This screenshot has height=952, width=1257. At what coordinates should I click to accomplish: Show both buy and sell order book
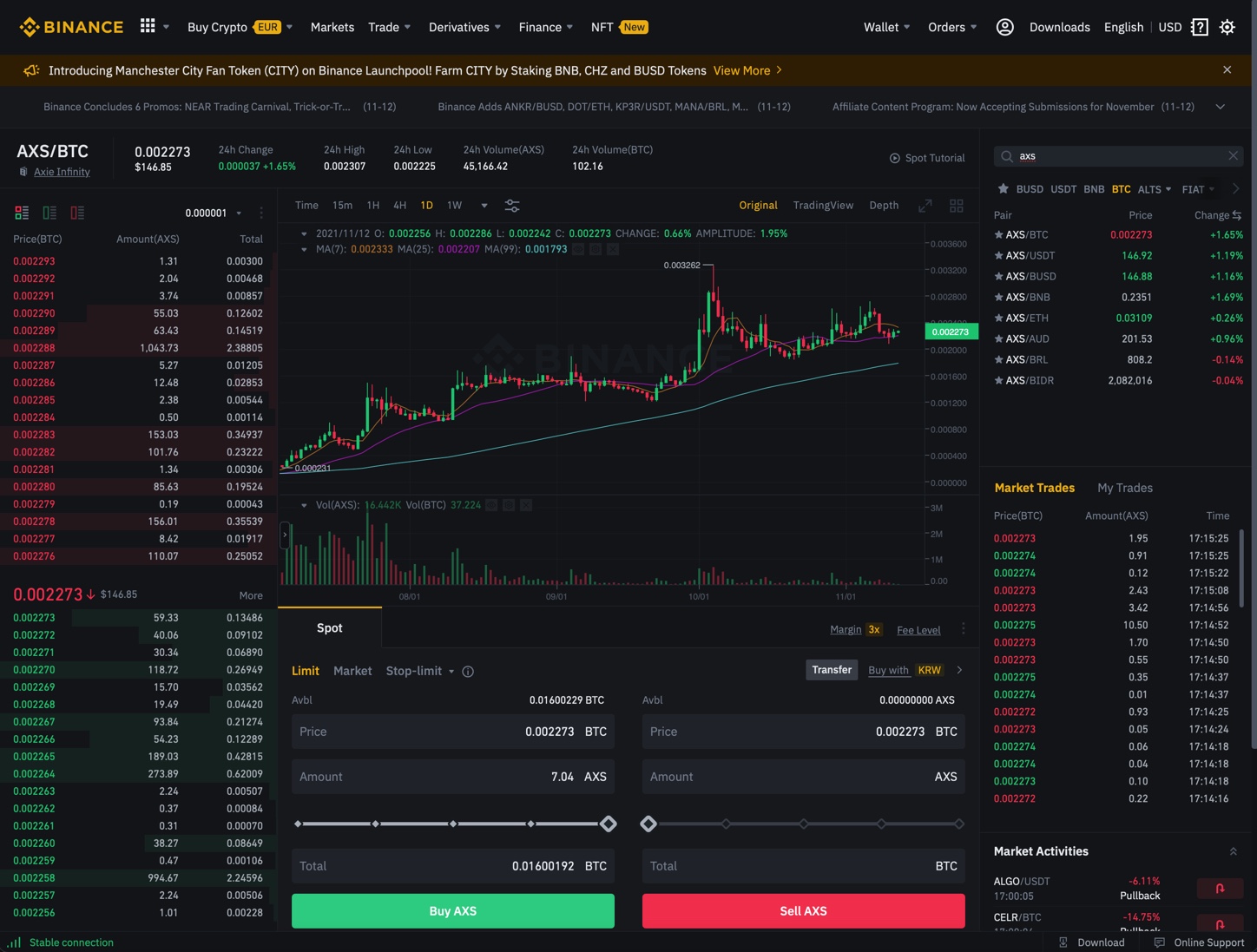(22, 213)
